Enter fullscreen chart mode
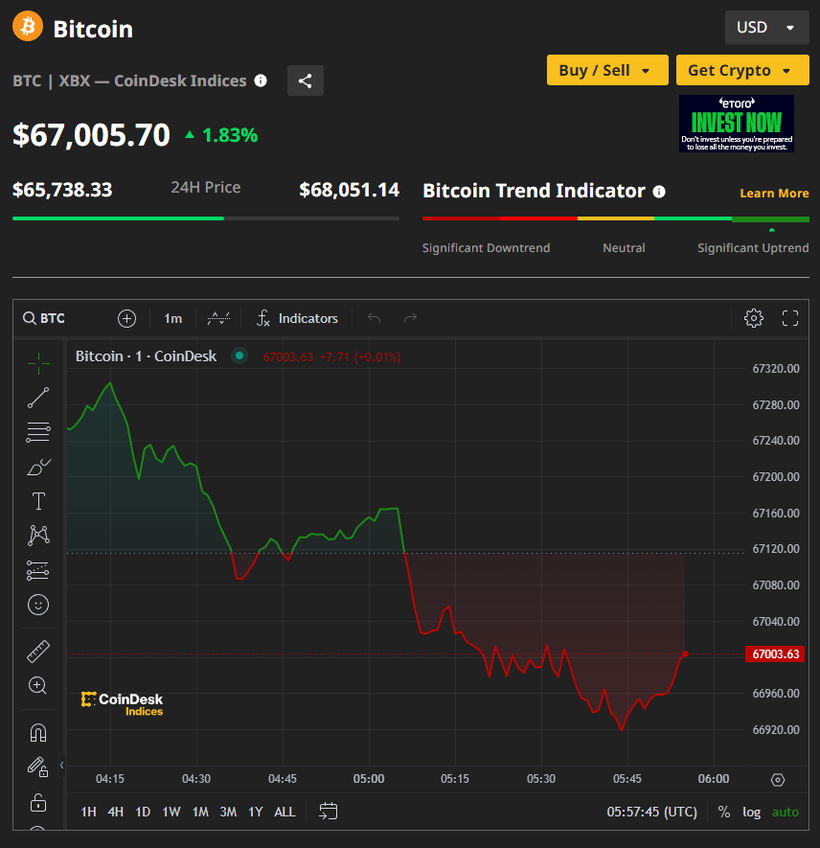Viewport: 820px width, 848px height. [790, 318]
